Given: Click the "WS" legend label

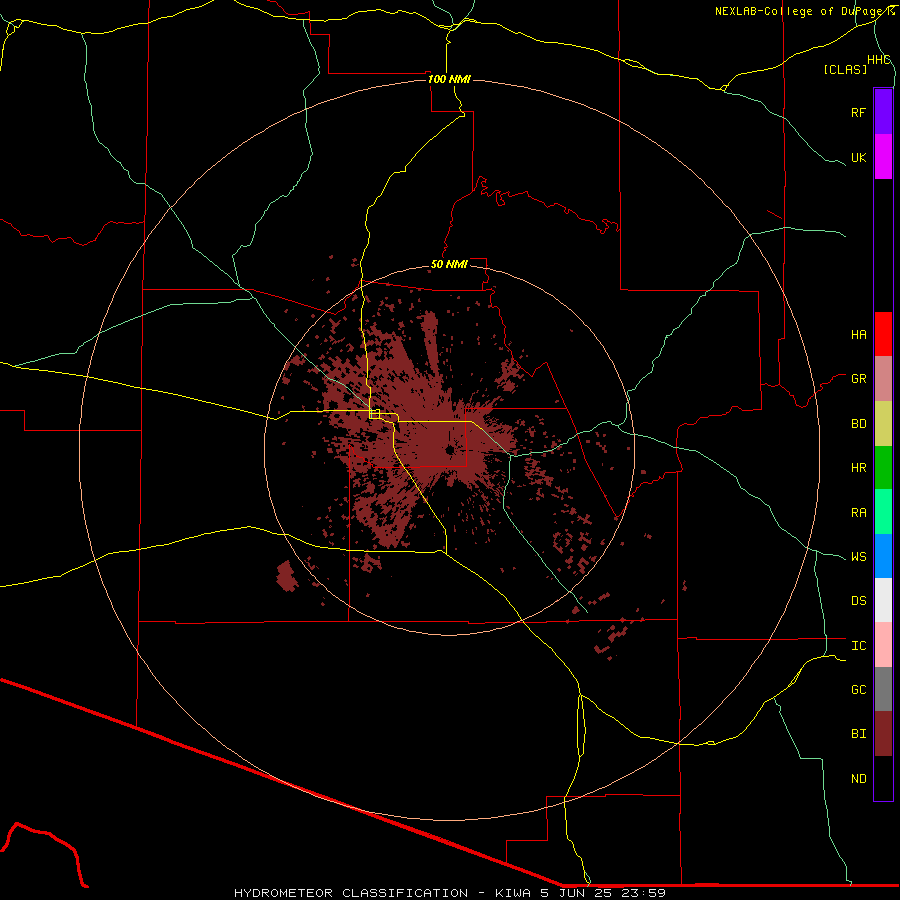Looking at the screenshot, I should (x=858, y=557).
